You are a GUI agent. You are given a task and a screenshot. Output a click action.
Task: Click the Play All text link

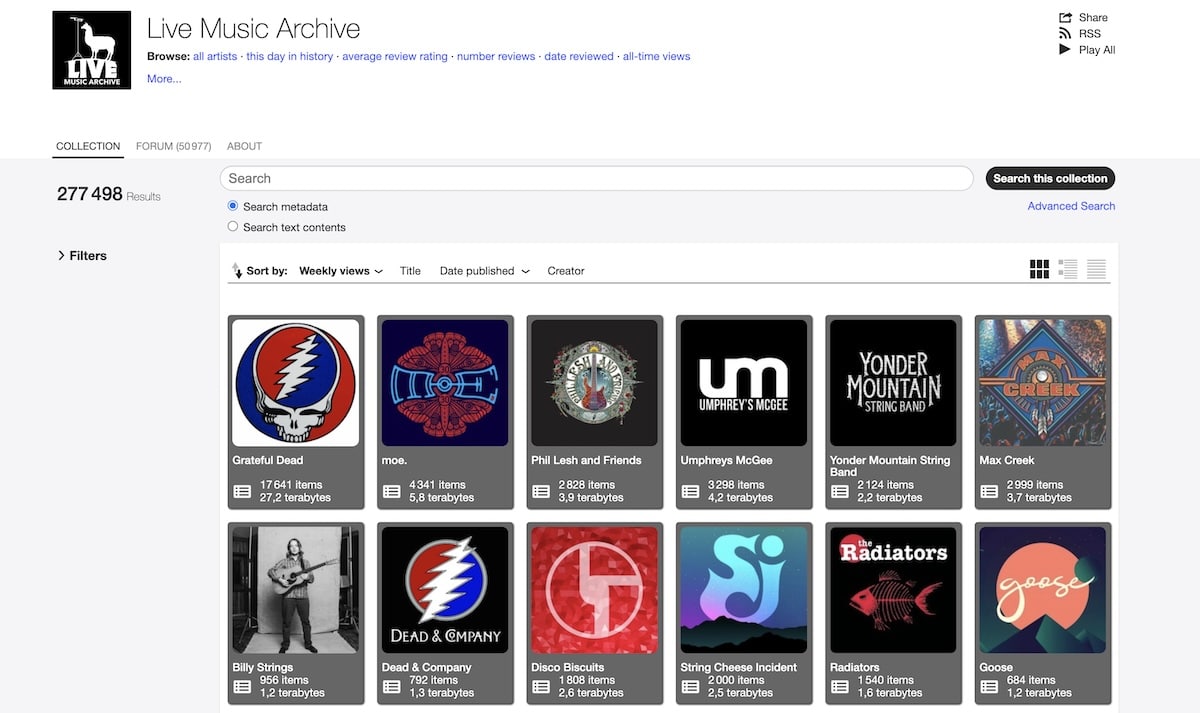1097,49
